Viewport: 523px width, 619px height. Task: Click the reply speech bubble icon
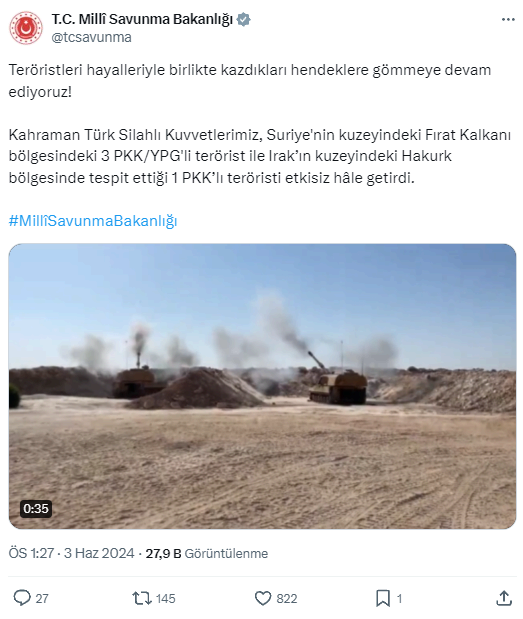pyautogui.click(x=22, y=598)
